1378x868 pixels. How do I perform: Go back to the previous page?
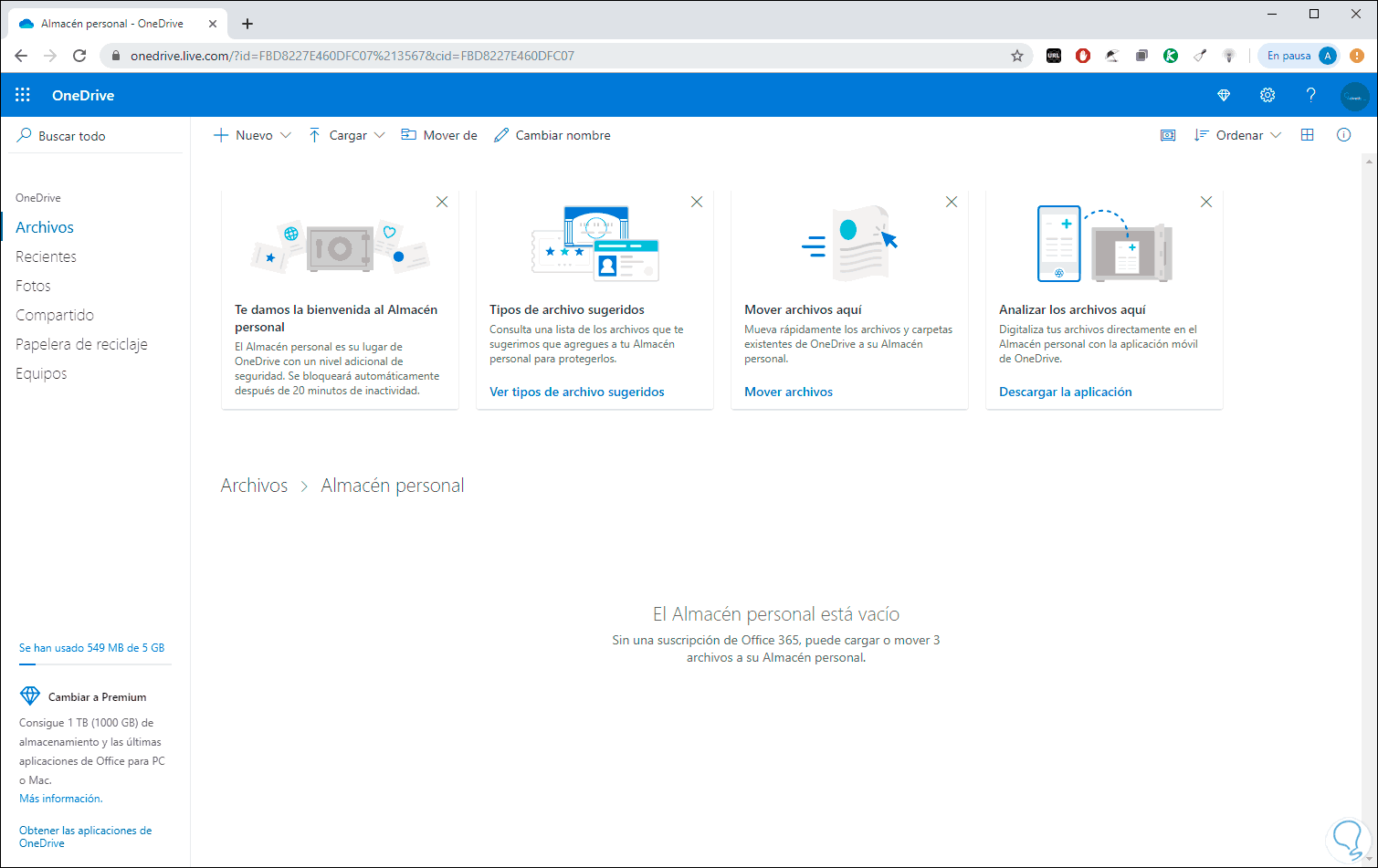pos(21,56)
